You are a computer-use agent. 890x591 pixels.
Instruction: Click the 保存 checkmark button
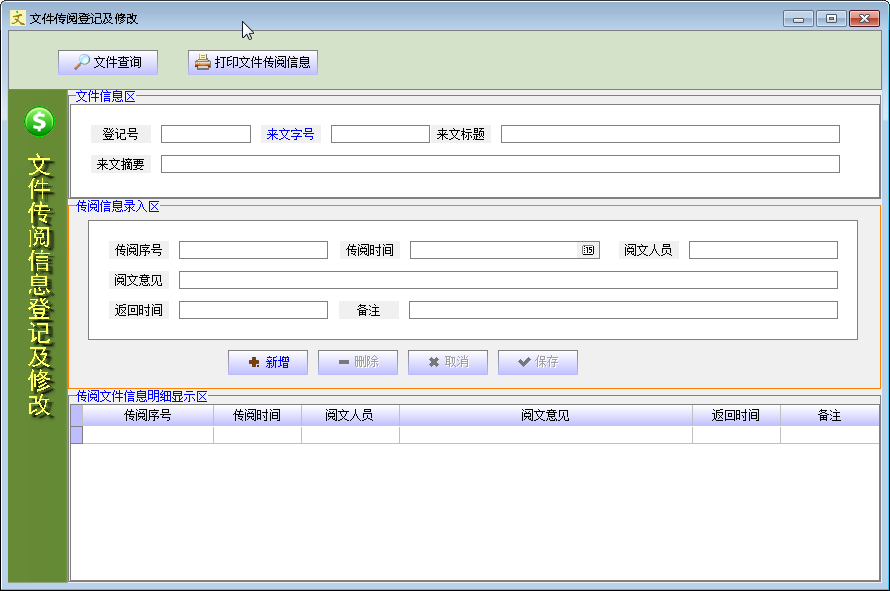[538, 362]
